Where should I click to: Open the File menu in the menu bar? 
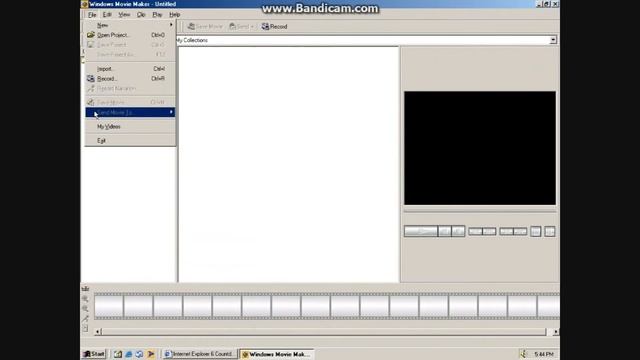coord(92,15)
